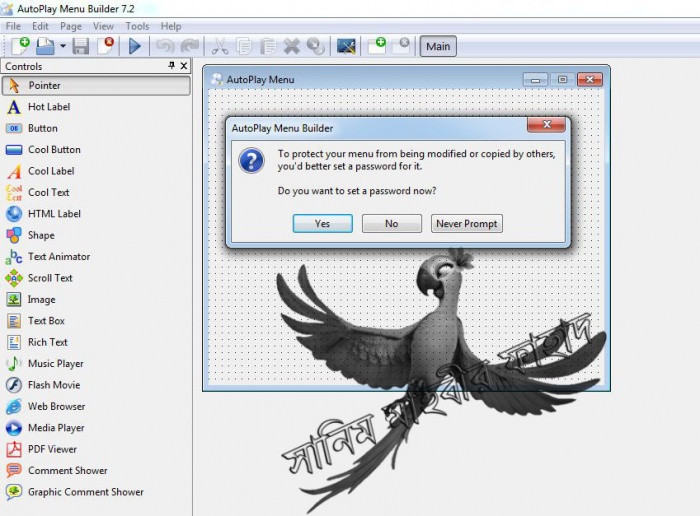Screen dimensions: 700x516
Task: Click the toolbar icon right of Delete
Action: click(x=316, y=46)
